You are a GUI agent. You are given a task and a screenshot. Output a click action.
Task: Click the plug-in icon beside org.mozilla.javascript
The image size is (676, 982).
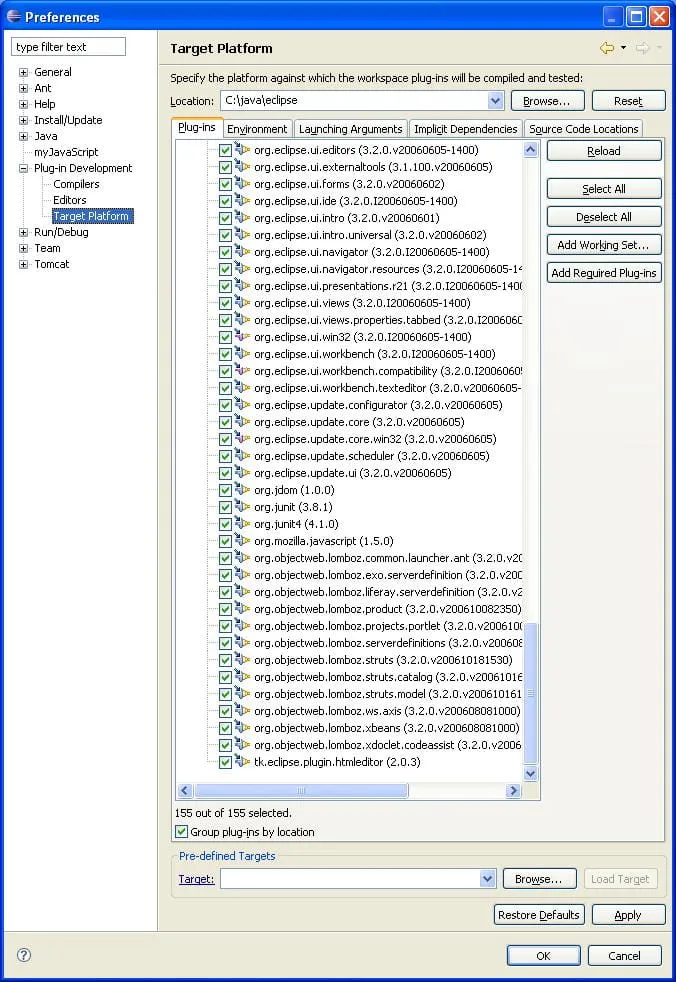click(x=242, y=540)
